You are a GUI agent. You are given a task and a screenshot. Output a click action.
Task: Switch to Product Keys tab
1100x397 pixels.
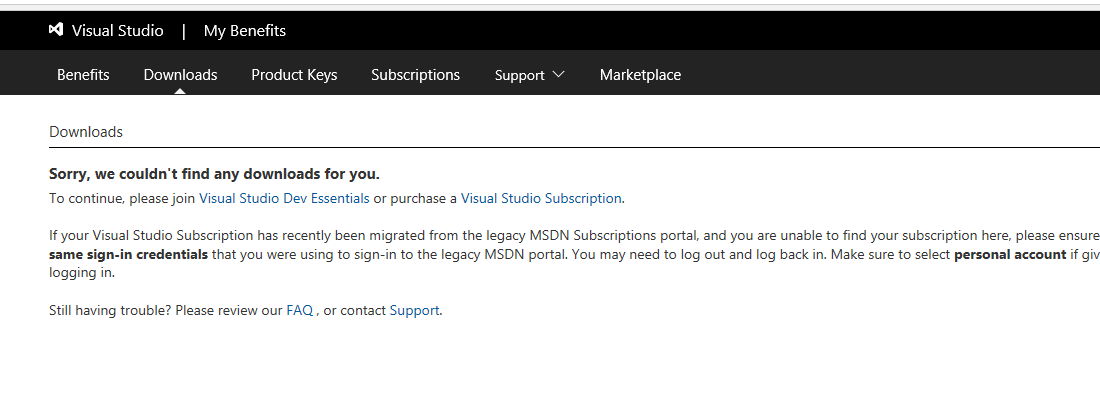[294, 75]
